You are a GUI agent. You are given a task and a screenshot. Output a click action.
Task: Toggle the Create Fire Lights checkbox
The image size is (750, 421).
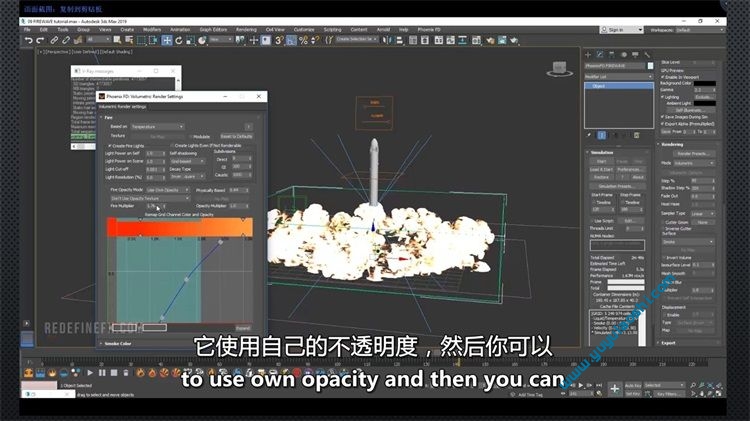click(110, 146)
